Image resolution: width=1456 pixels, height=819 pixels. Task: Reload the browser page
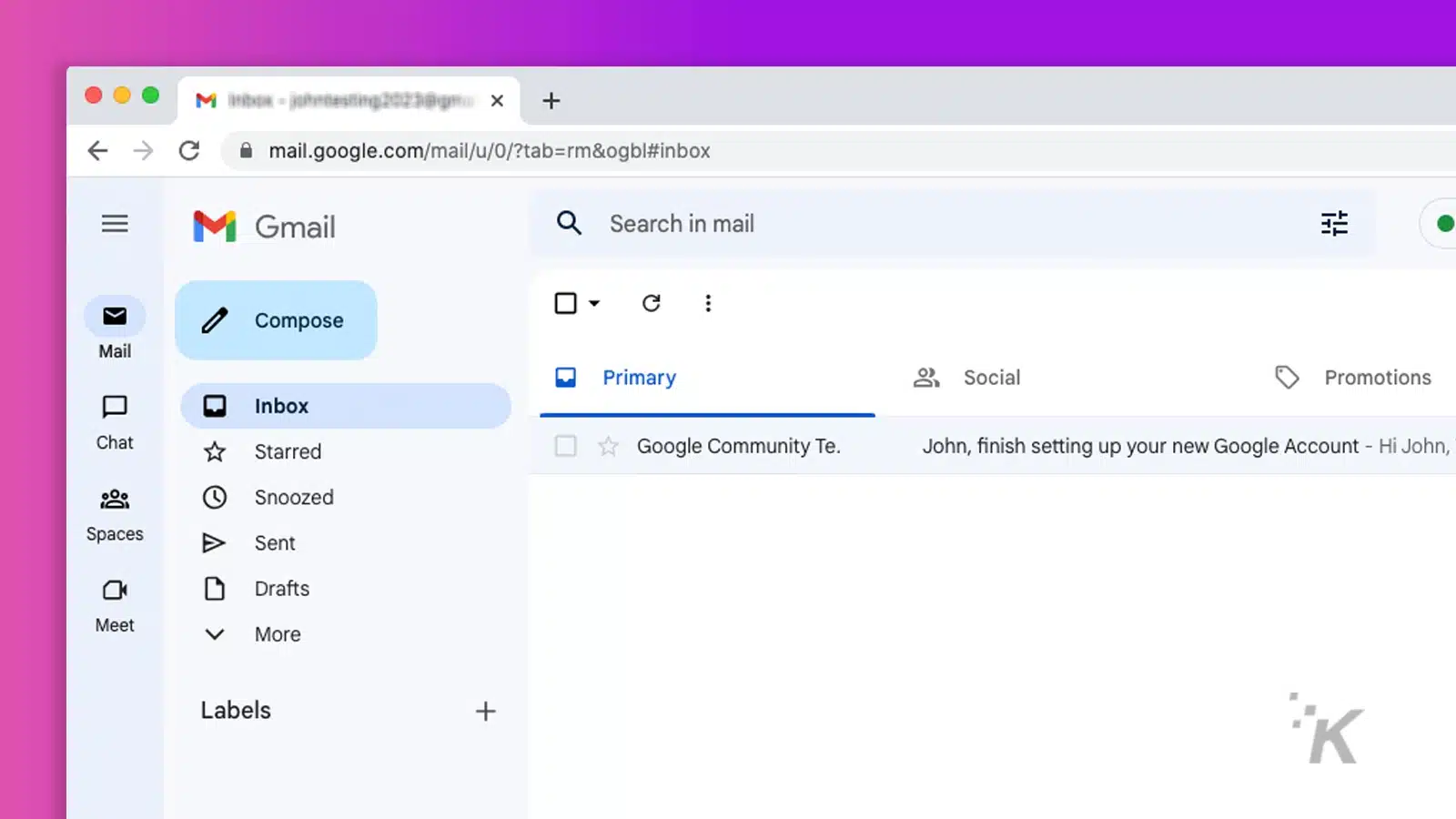[x=189, y=151]
